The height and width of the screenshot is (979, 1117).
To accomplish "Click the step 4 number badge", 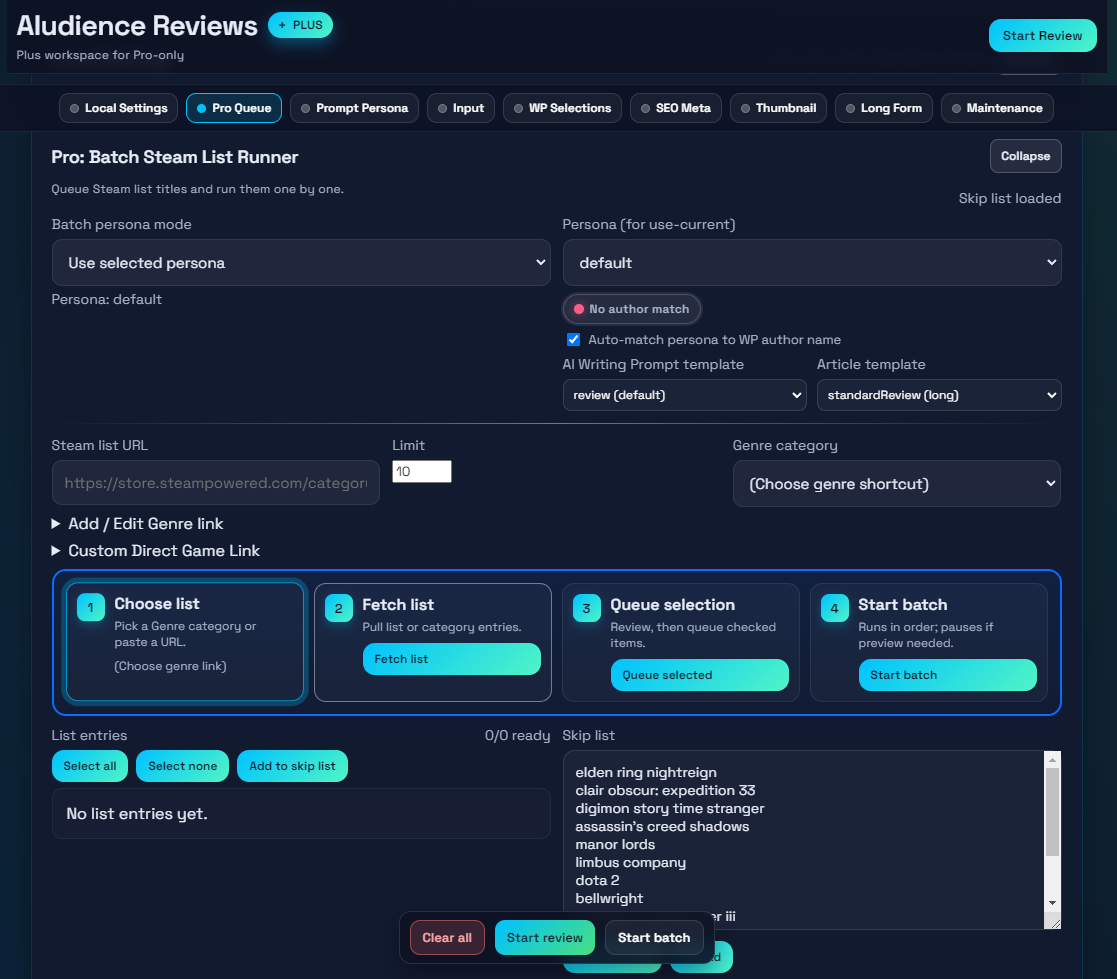I will (835, 608).
